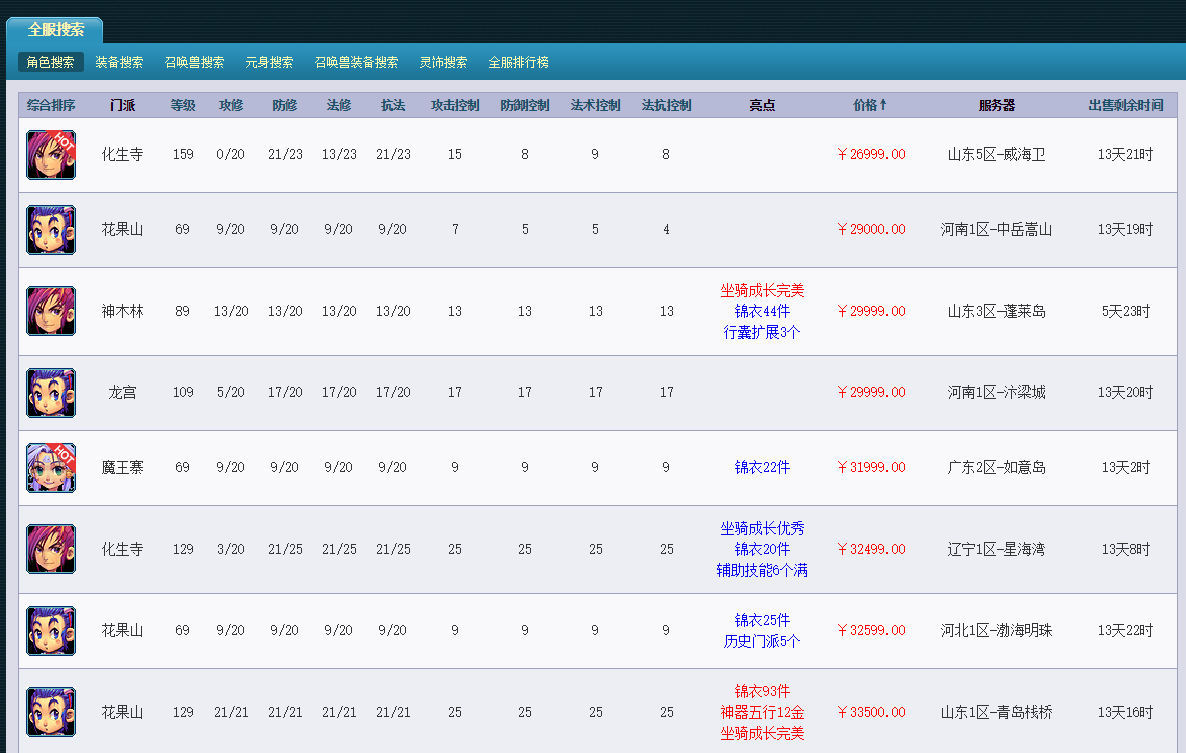Select the 龙宫 character avatar icon
This screenshot has height=753, width=1186.
(51, 393)
